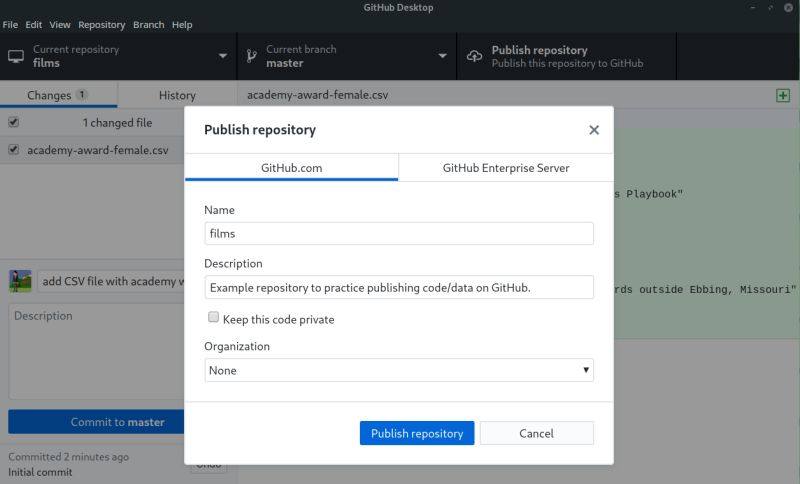Image resolution: width=800 pixels, height=484 pixels.
Task: Click the 'Organization' label above the dropdown
Action: pyautogui.click(x=237, y=346)
